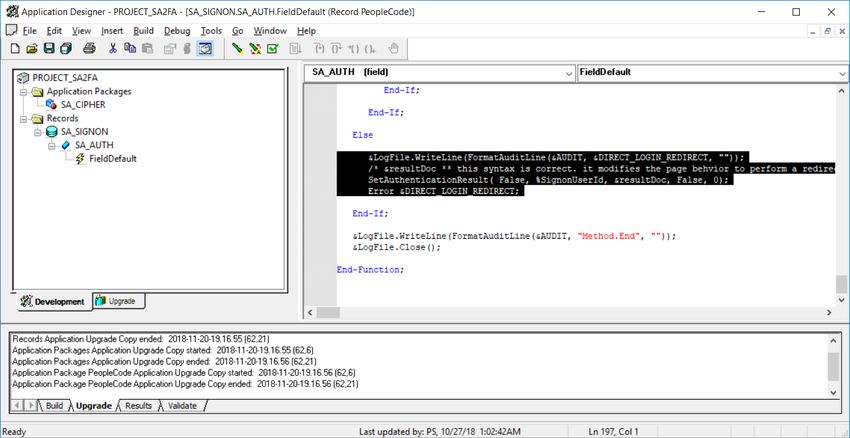Click the SA_AUTH field icon in tree
850x438 pixels.
(66, 145)
